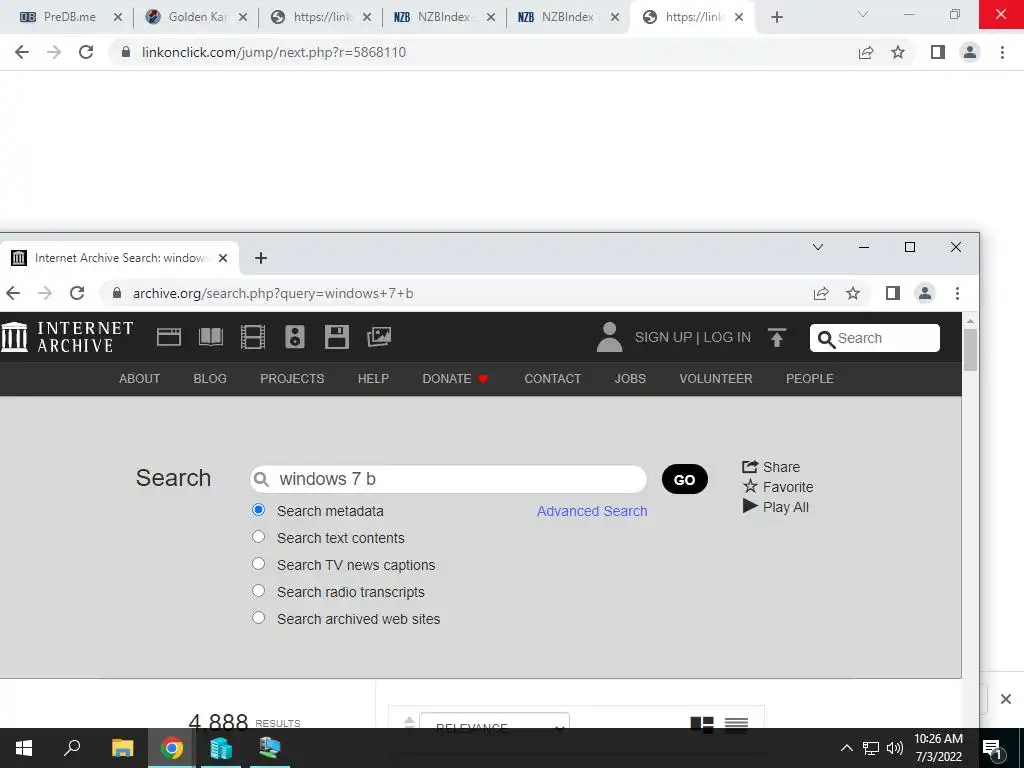
Task: Click the Share link beside search
Action: tap(771, 467)
